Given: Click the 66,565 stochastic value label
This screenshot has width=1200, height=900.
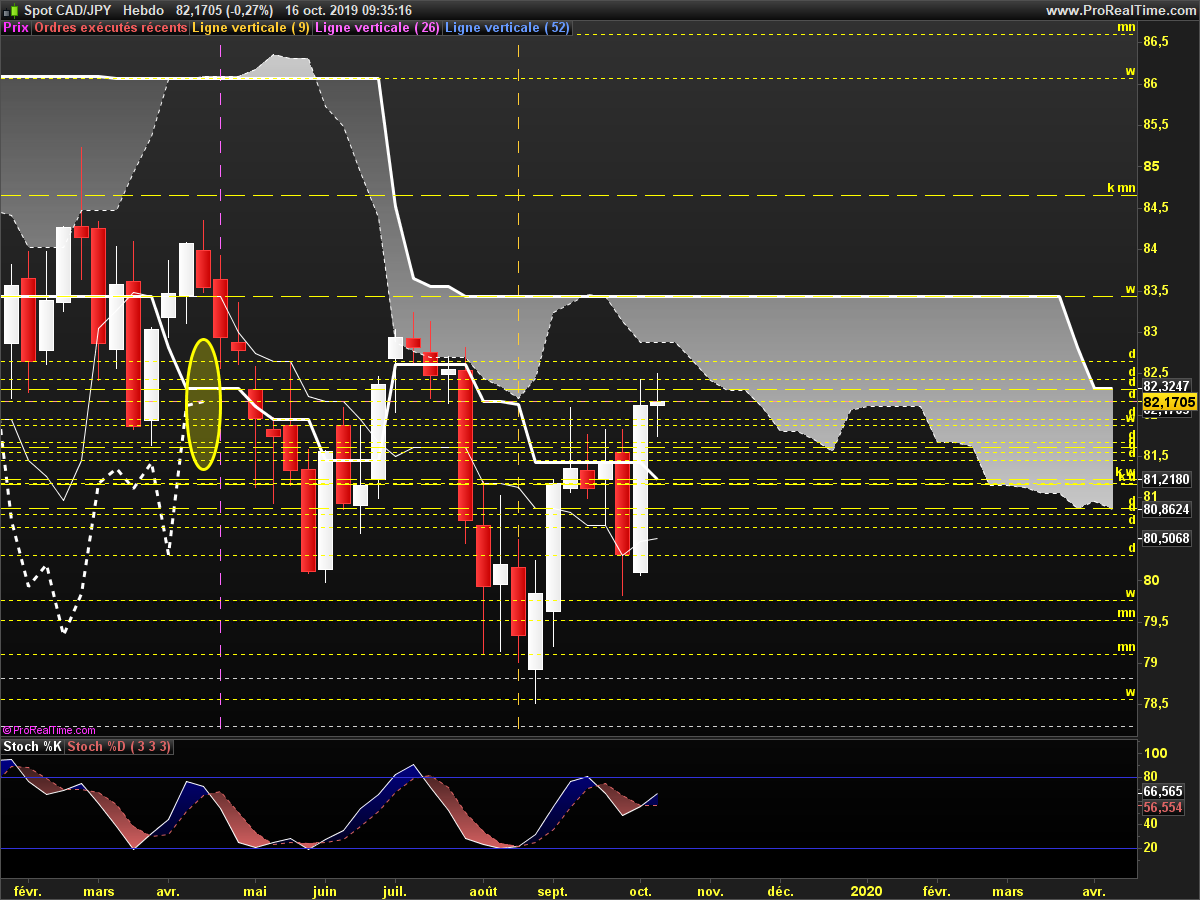Looking at the screenshot, I should [x=1163, y=790].
